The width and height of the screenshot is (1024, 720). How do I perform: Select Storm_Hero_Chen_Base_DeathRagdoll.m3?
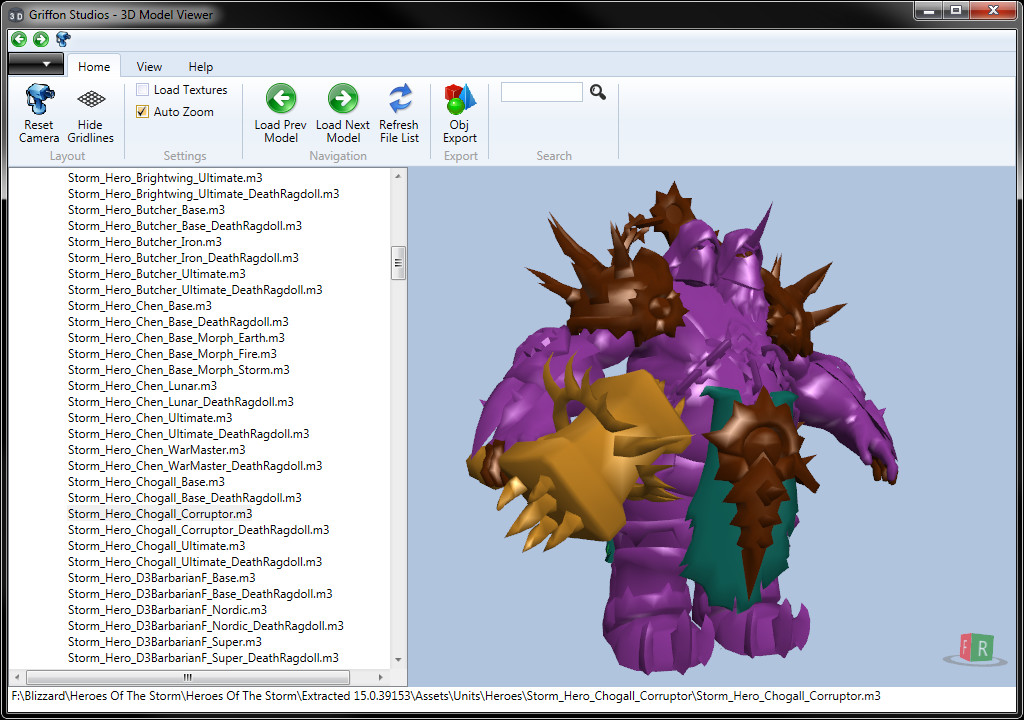tap(178, 321)
